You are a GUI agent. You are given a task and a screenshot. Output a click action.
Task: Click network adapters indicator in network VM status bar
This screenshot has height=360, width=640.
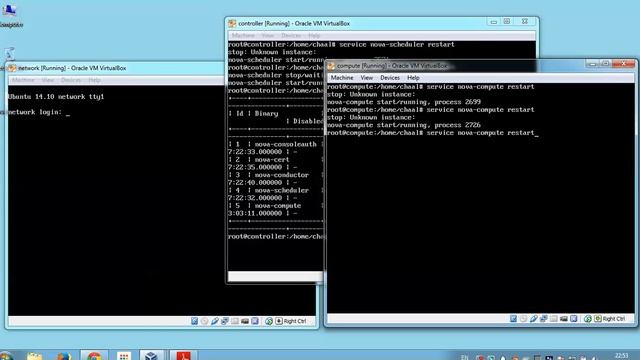pyautogui.click(x=224, y=321)
